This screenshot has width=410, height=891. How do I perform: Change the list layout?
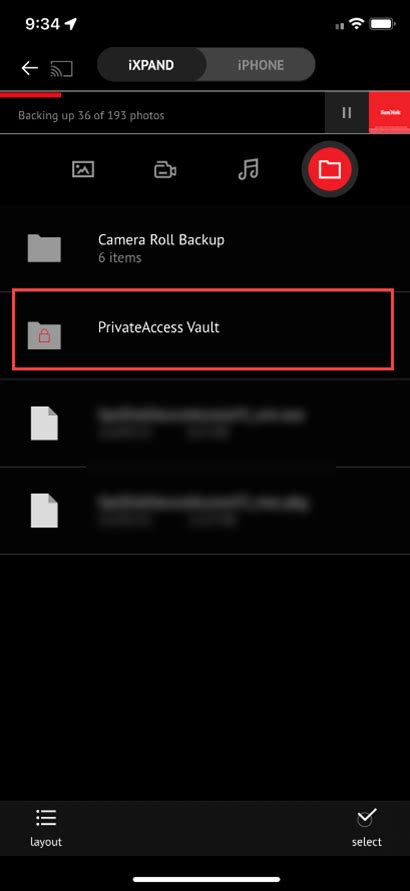pos(45,827)
